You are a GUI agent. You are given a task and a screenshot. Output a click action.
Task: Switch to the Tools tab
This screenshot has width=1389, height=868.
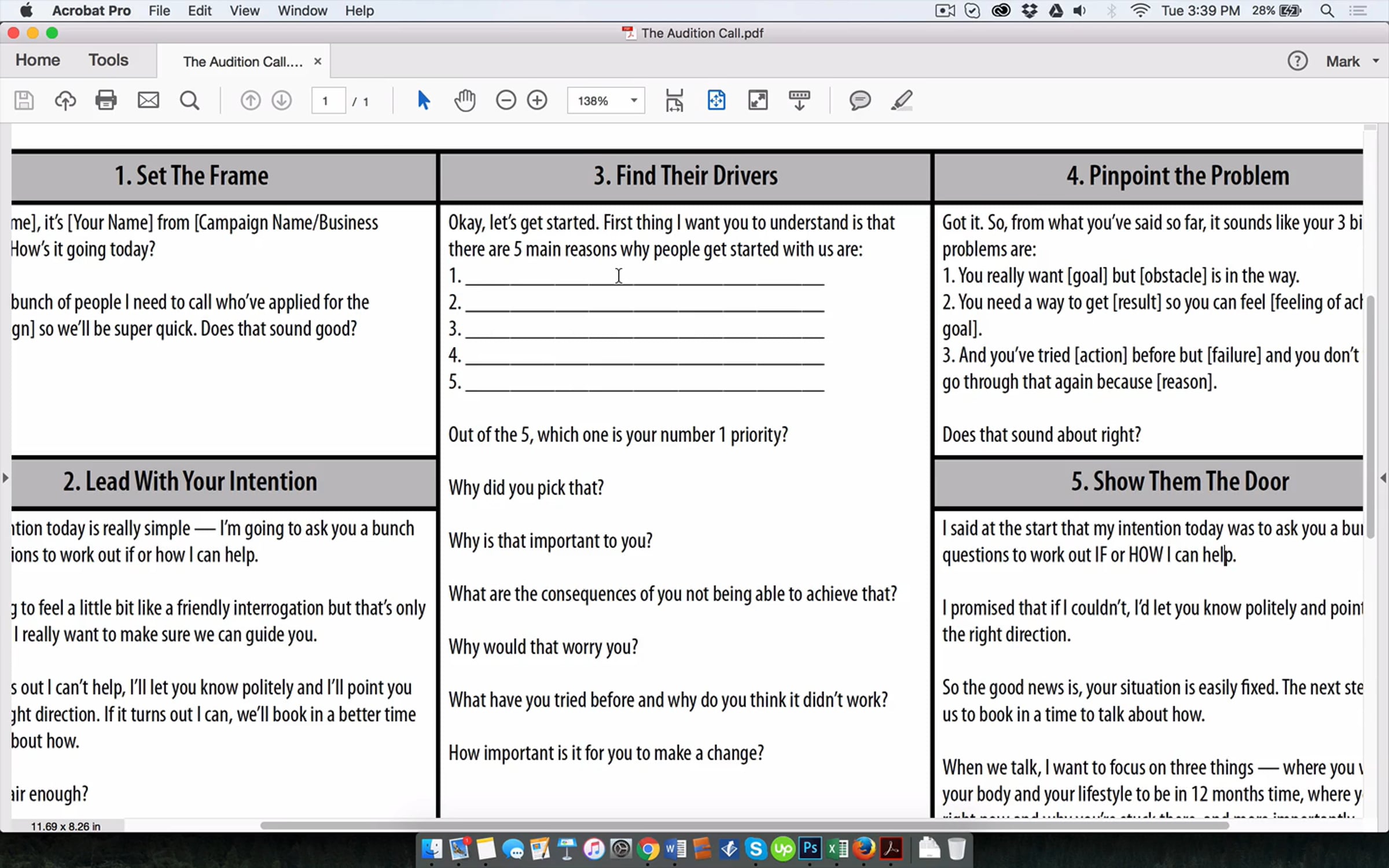point(108,60)
